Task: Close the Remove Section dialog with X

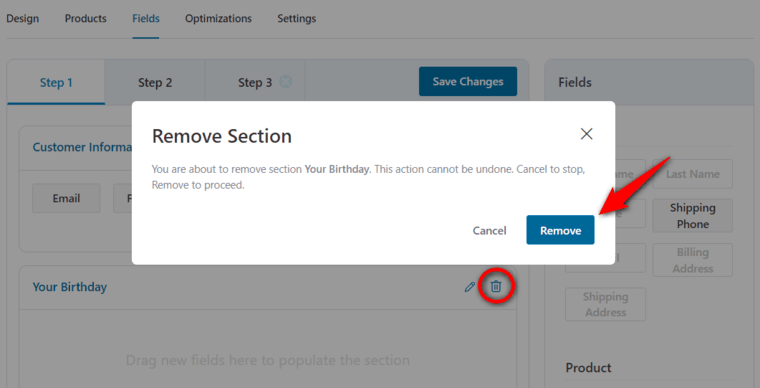Action: [x=586, y=134]
